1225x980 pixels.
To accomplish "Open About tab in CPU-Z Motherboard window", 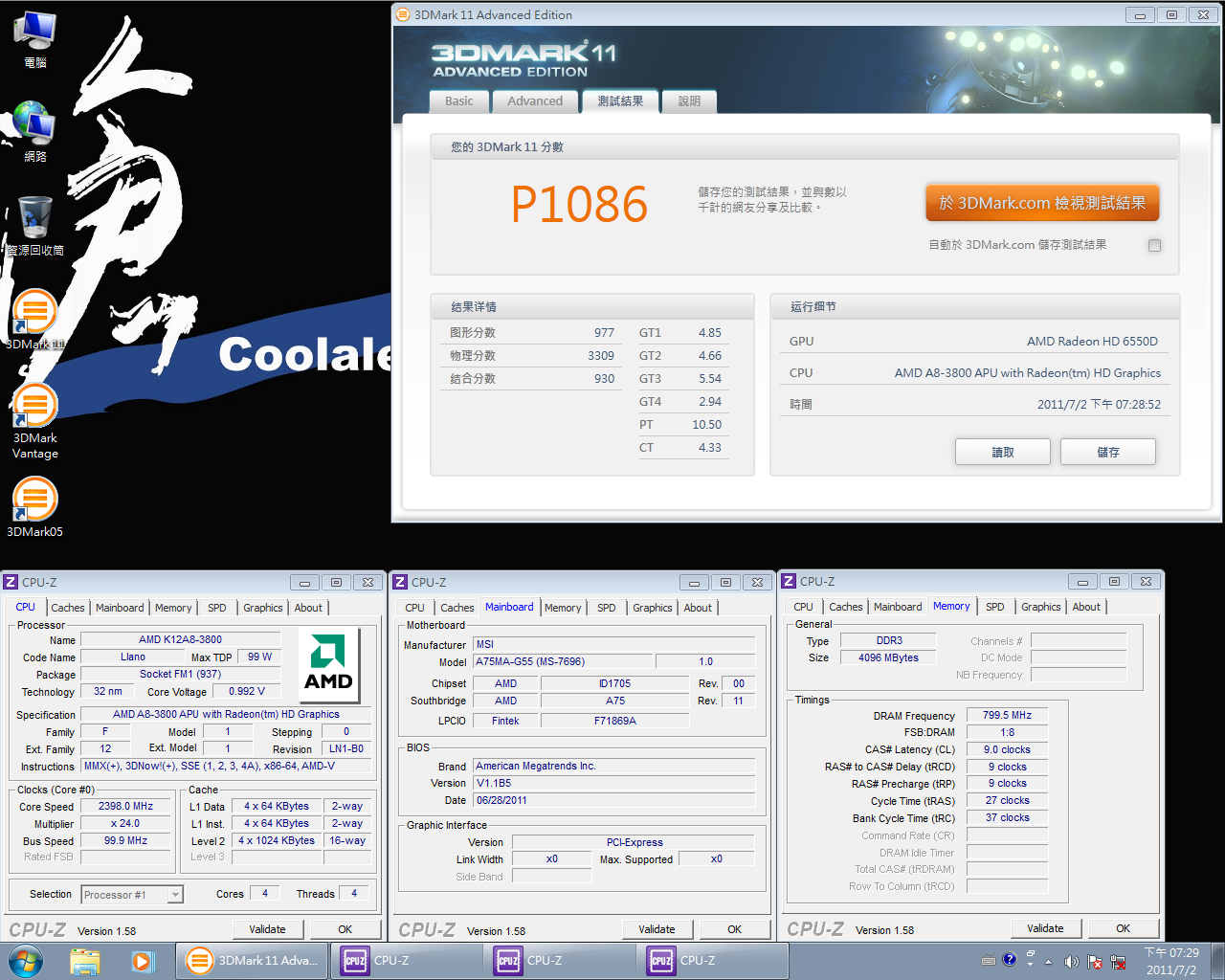I will 698,608.
